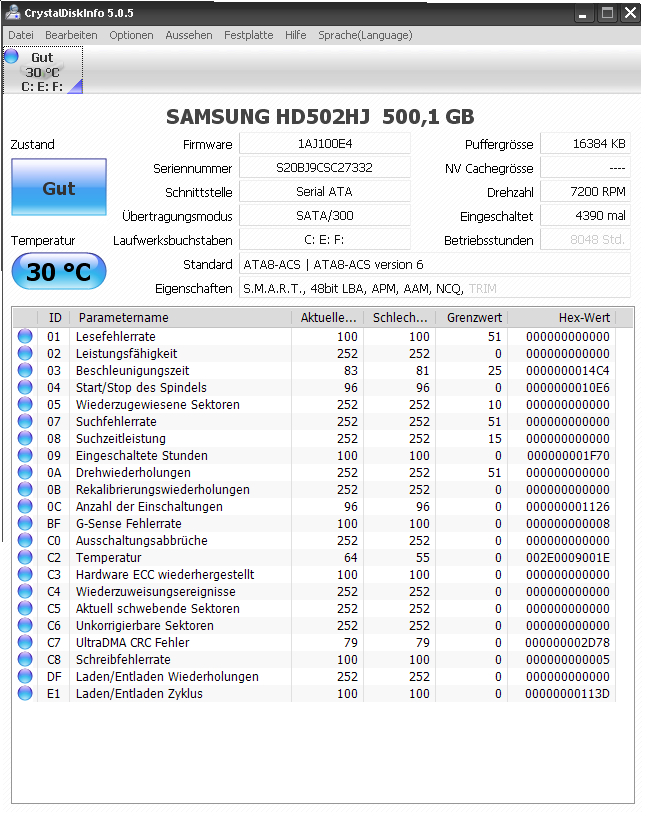Click the Eingeschaltet field 4390 mal
This screenshot has width=652, height=822.
[585, 215]
